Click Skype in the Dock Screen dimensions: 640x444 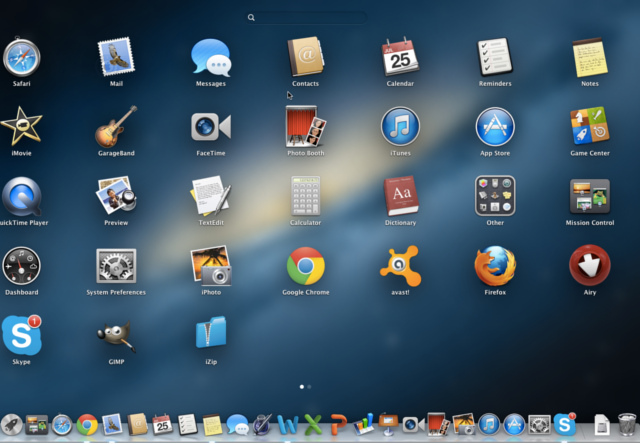(564, 424)
